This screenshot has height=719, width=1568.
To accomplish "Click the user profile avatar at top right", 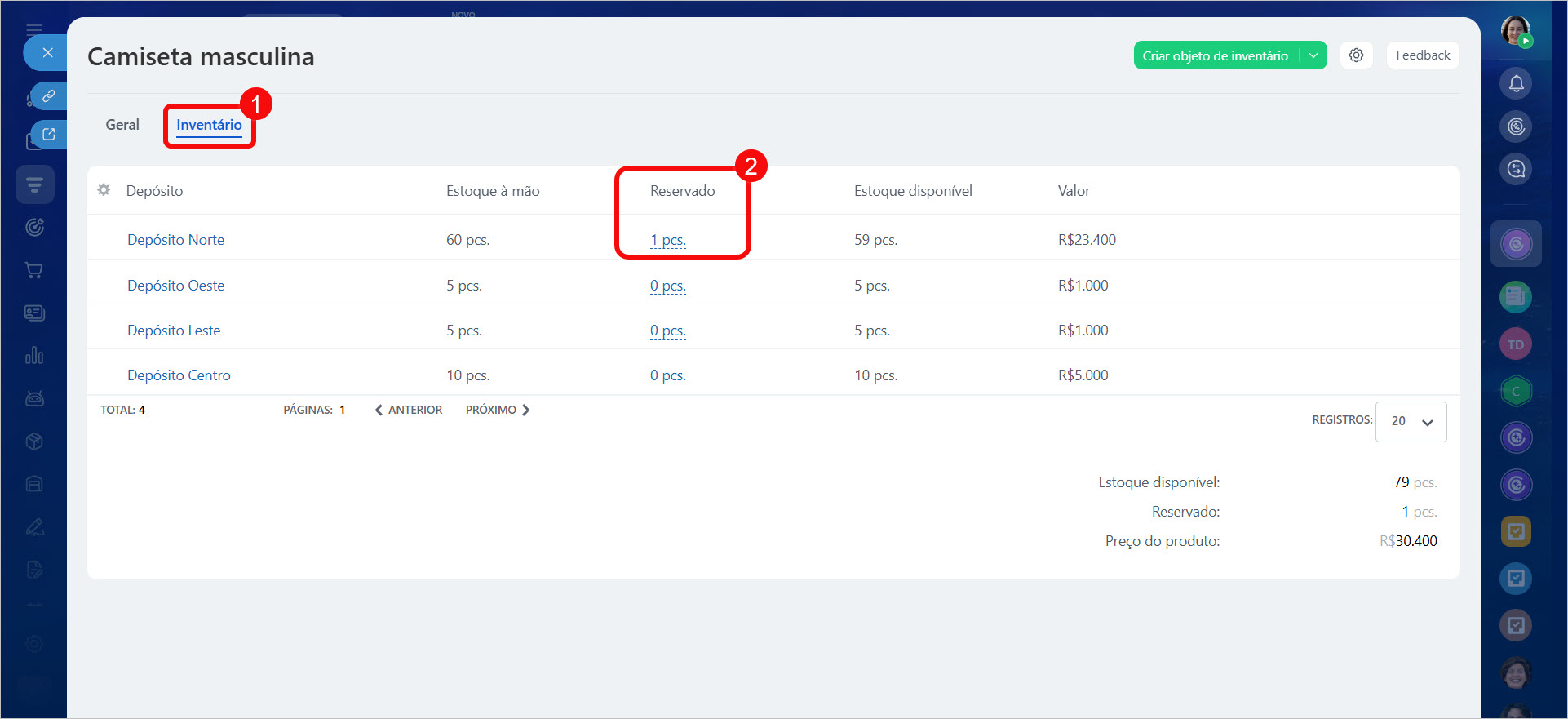I will coord(1516,31).
